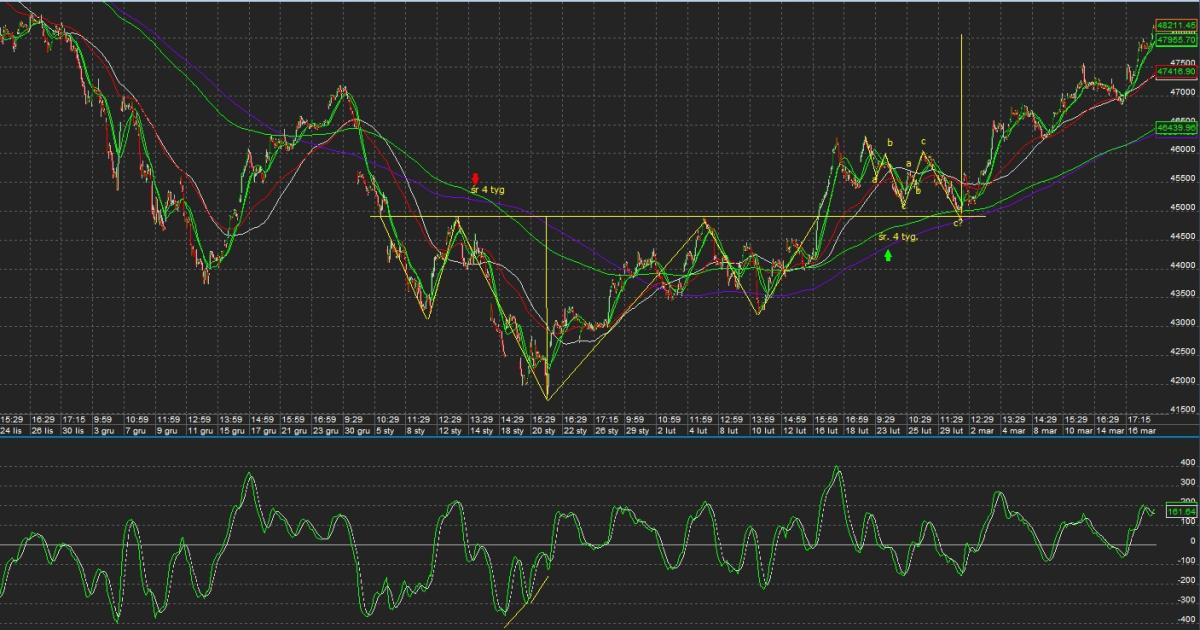This screenshot has width=1200, height=630.
Task: Click the '20 sty' date label
Action: pos(544,430)
